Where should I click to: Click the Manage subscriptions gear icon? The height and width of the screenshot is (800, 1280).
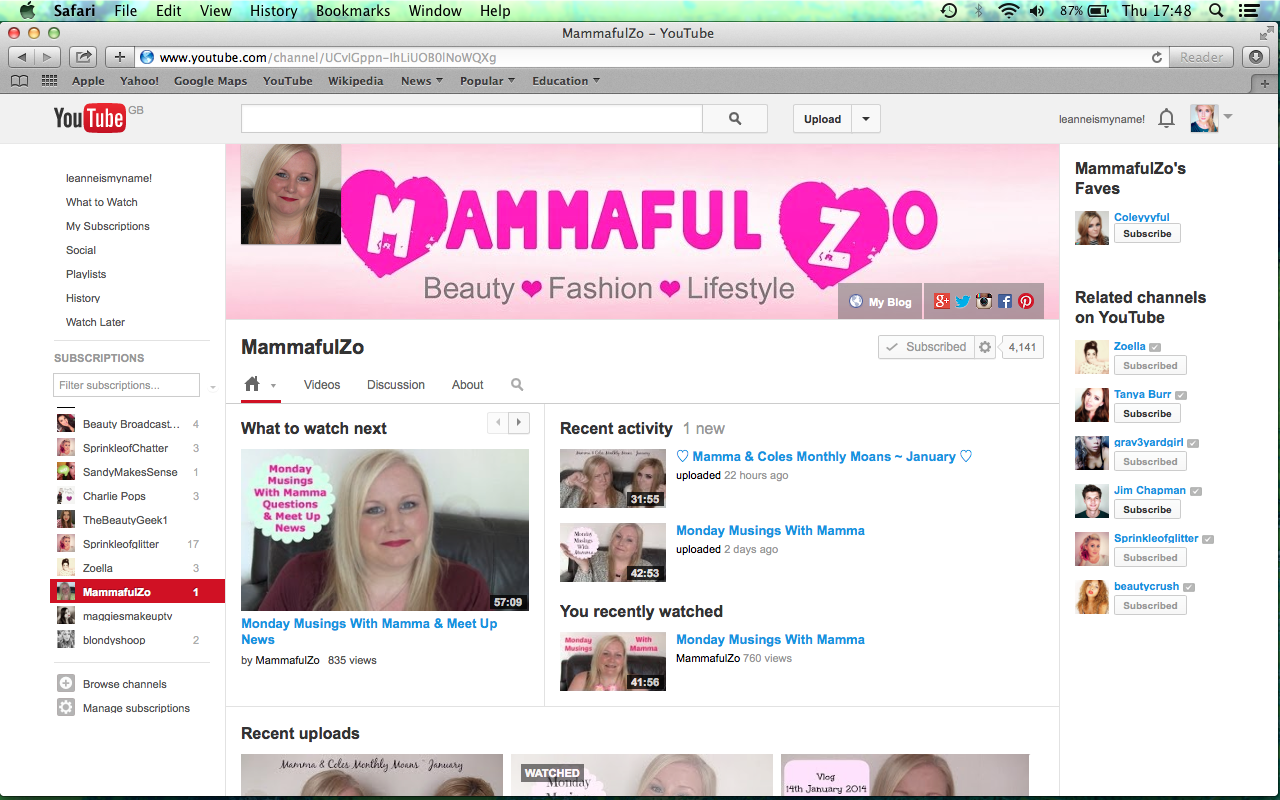click(66, 708)
